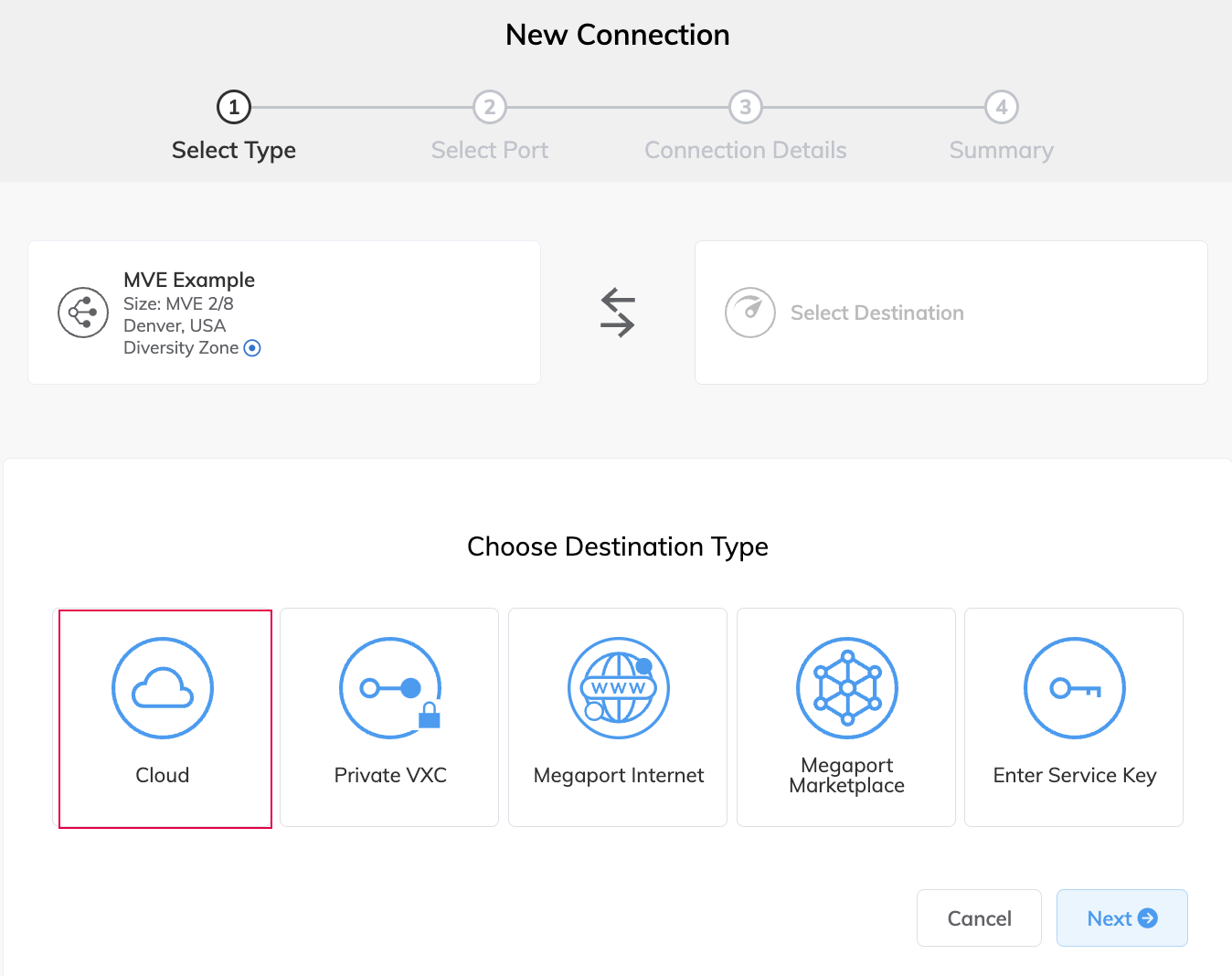
Task: Click the Diversity Zone blue indicator
Action: 252,347
